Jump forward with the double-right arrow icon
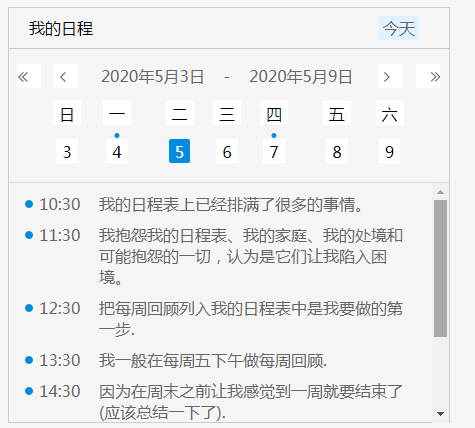 pyautogui.click(x=428, y=76)
